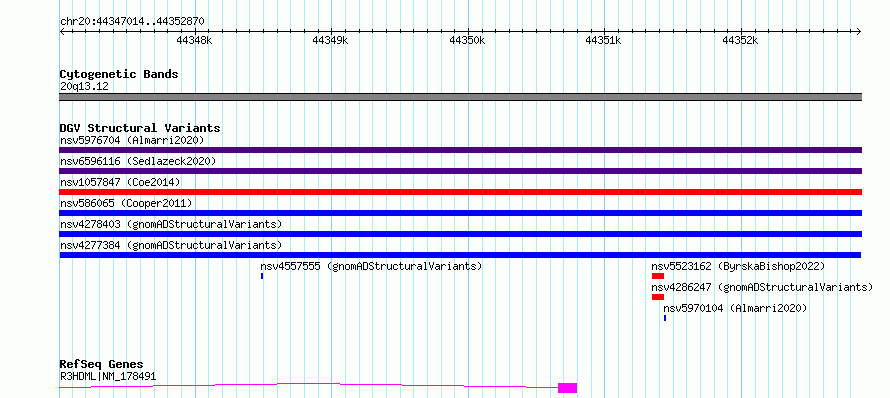Screen dimensions: 890x398
Task: Select the small blue marker for nsv4557555
Action: tap(262, 276)
